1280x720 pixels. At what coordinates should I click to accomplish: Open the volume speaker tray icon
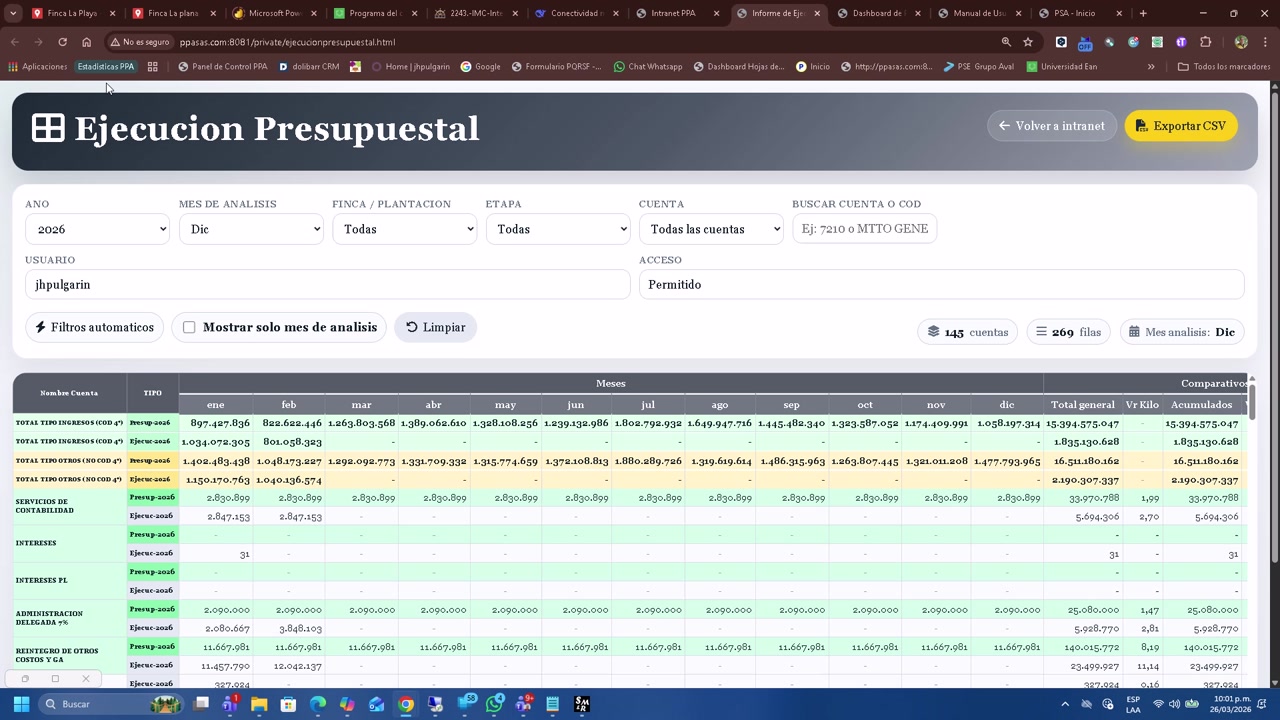[x=1174, y=704]
